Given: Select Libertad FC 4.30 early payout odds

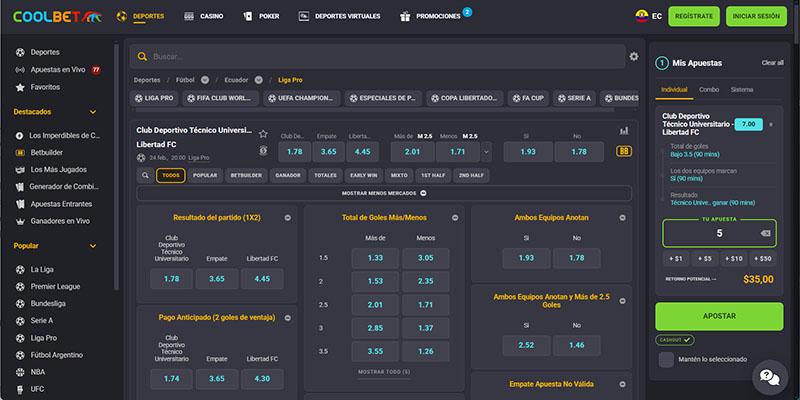Looking at the screenshot, I should click(x=262, y=379).
